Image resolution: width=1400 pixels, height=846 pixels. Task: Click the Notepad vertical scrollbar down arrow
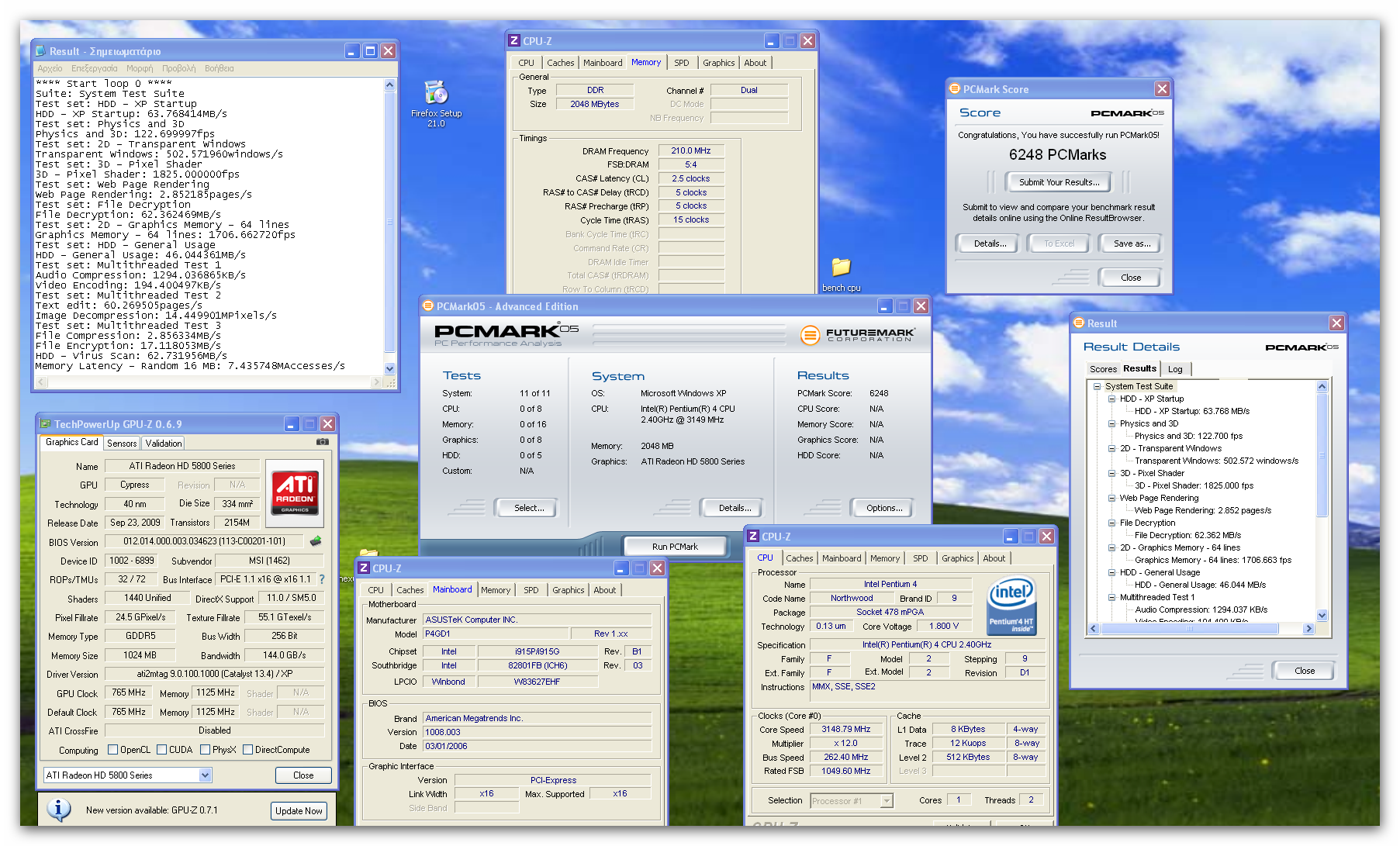[x=390, y=369]
